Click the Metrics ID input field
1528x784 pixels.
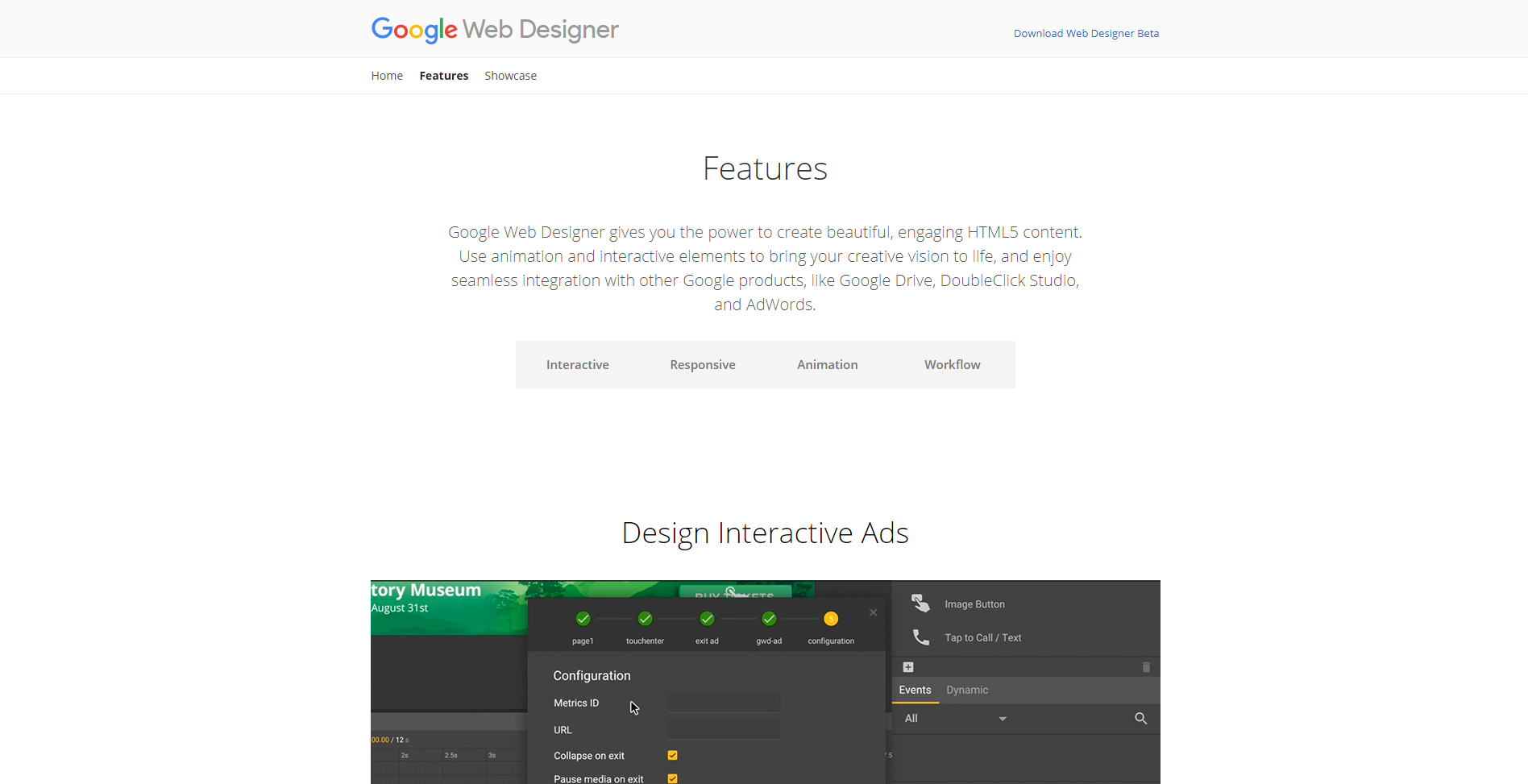(x=724, y=703)
